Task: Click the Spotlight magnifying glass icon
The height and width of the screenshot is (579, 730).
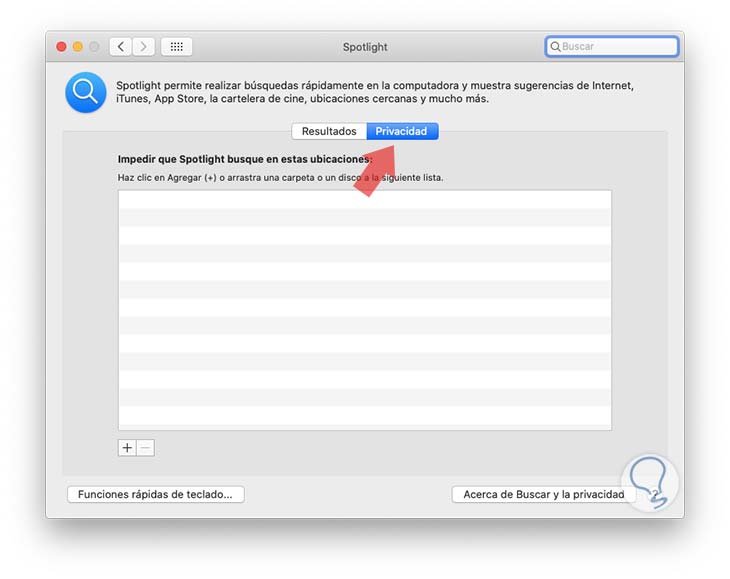Action: pos(86,92)
